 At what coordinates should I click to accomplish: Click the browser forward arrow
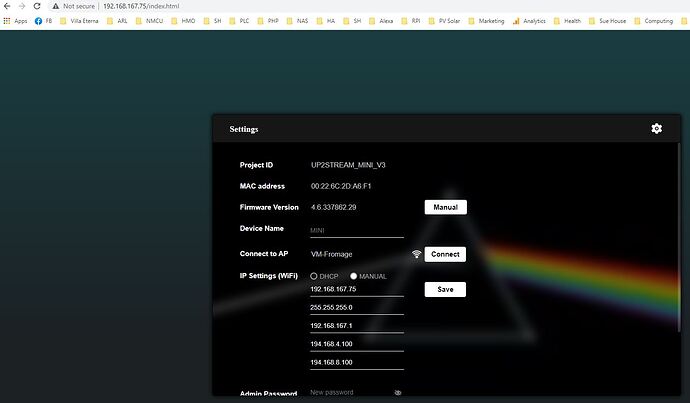coord(22,6)
